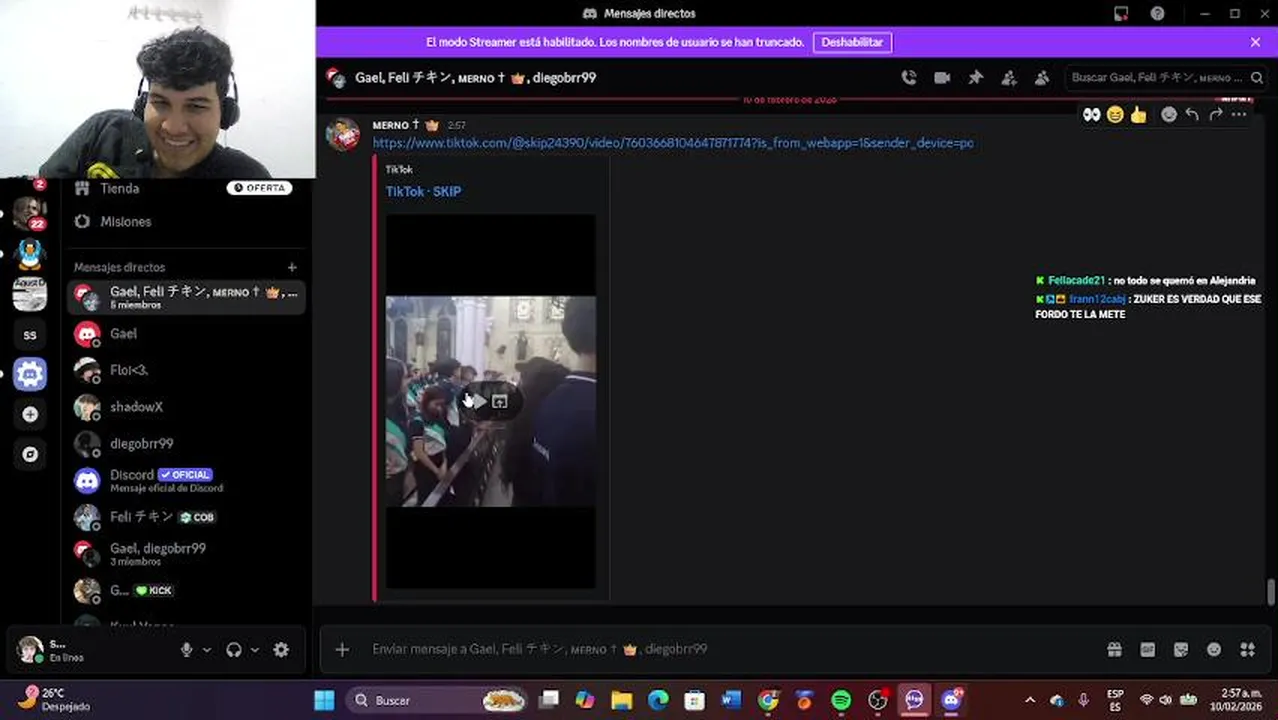Toggle headphones deafen in user panel

[234, 649]
